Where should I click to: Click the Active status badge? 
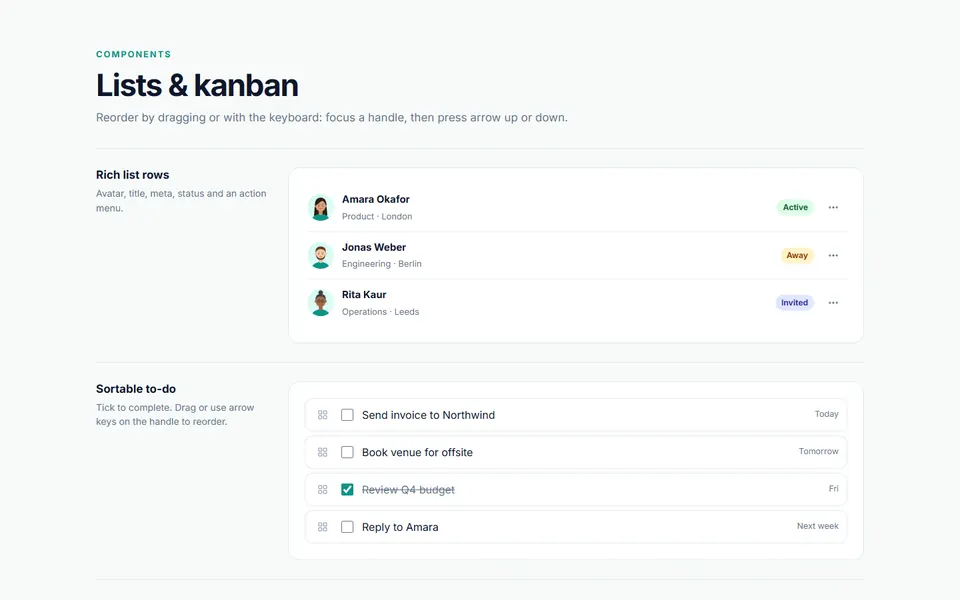[795, 208]
